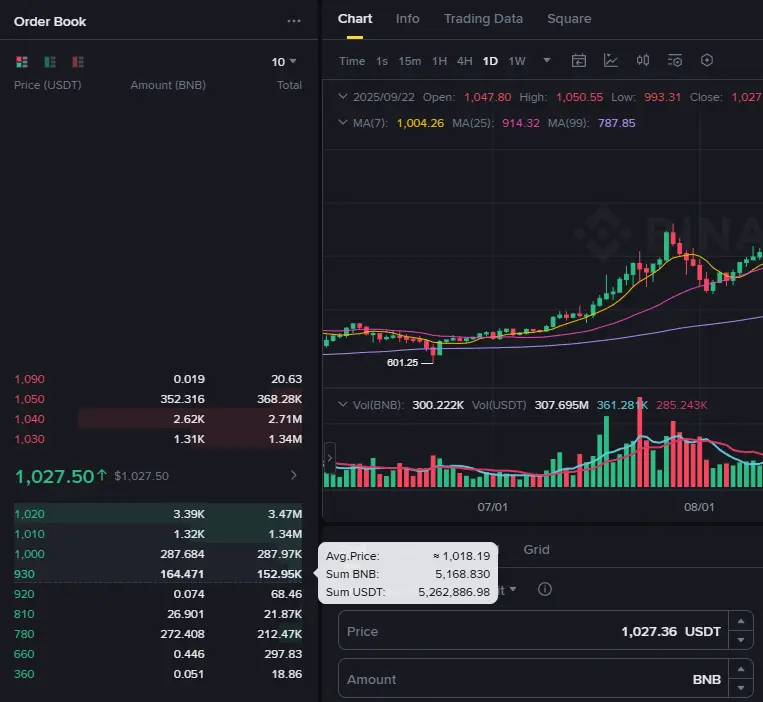Select the 1W timeframe interval

click(517, 61)
